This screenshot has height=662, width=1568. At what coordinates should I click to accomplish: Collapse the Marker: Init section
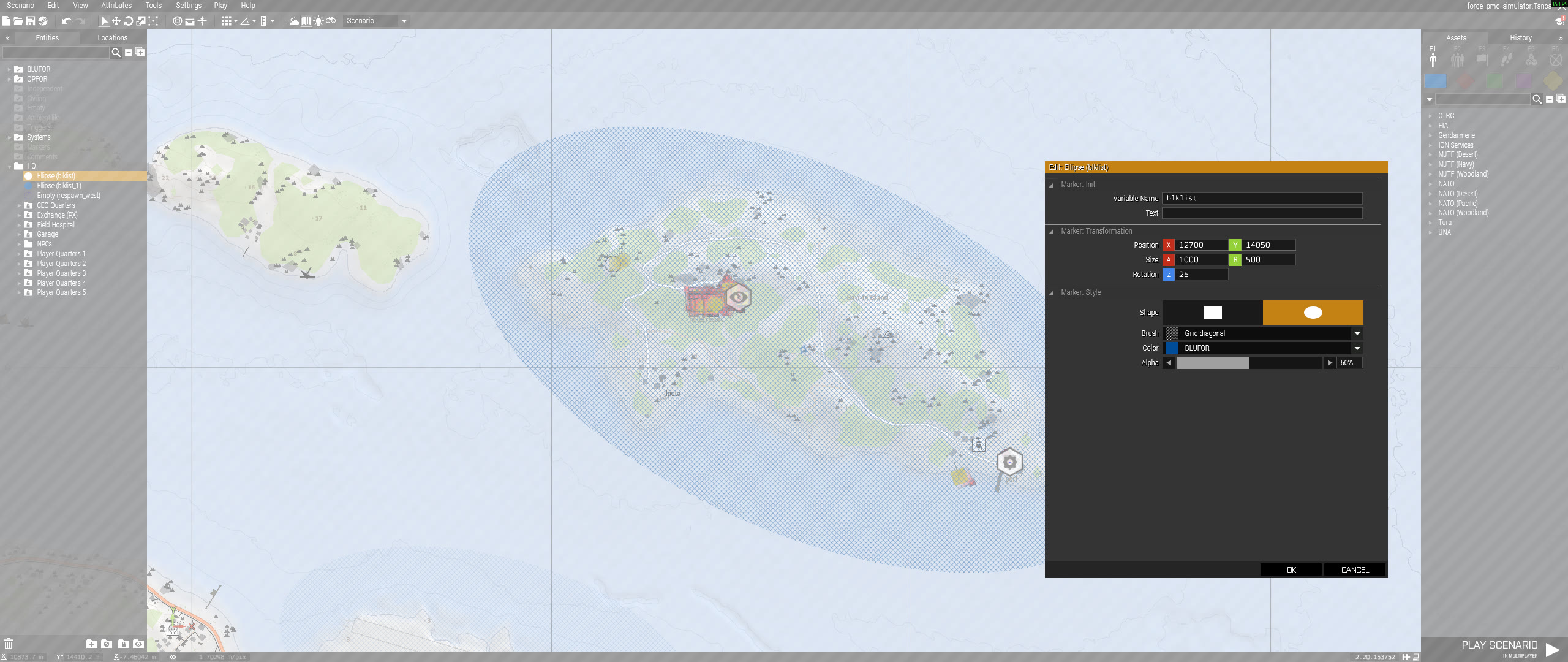[1052, 185]
